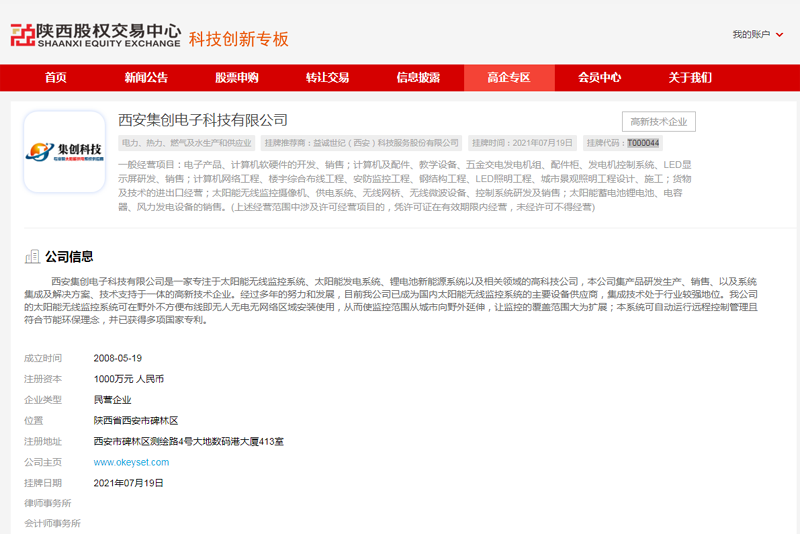Go to 新闻公告 in navigation bar
The width and height of the screenshot is (800, 534).
146,78
